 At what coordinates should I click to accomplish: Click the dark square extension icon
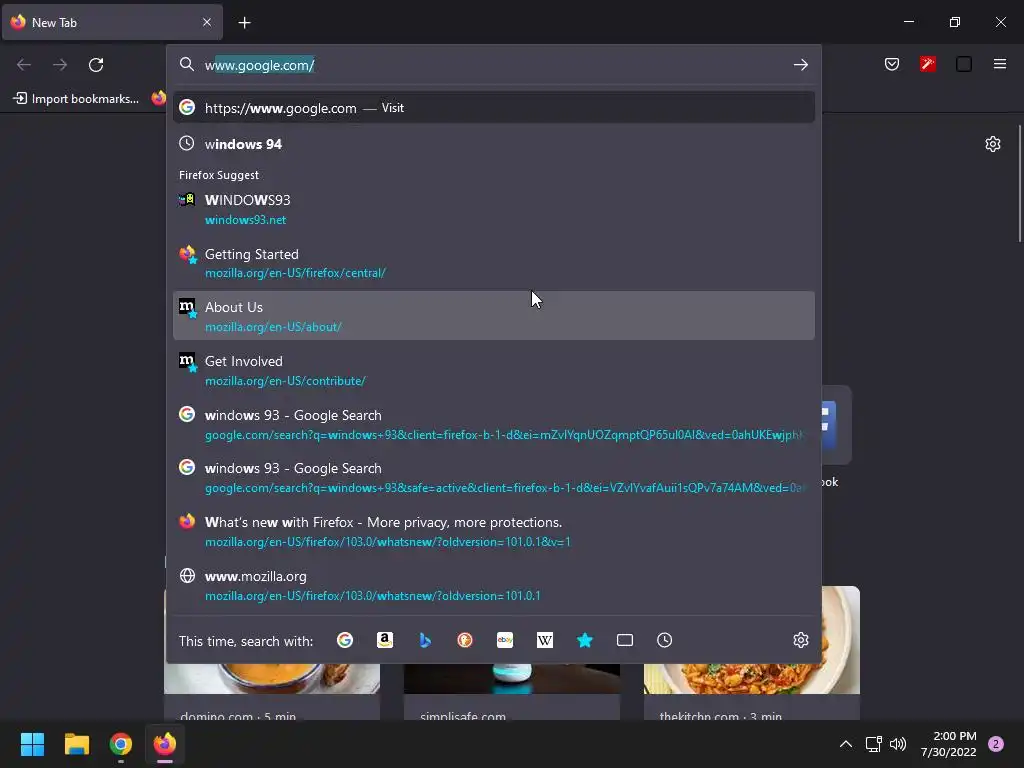point(964,64)
